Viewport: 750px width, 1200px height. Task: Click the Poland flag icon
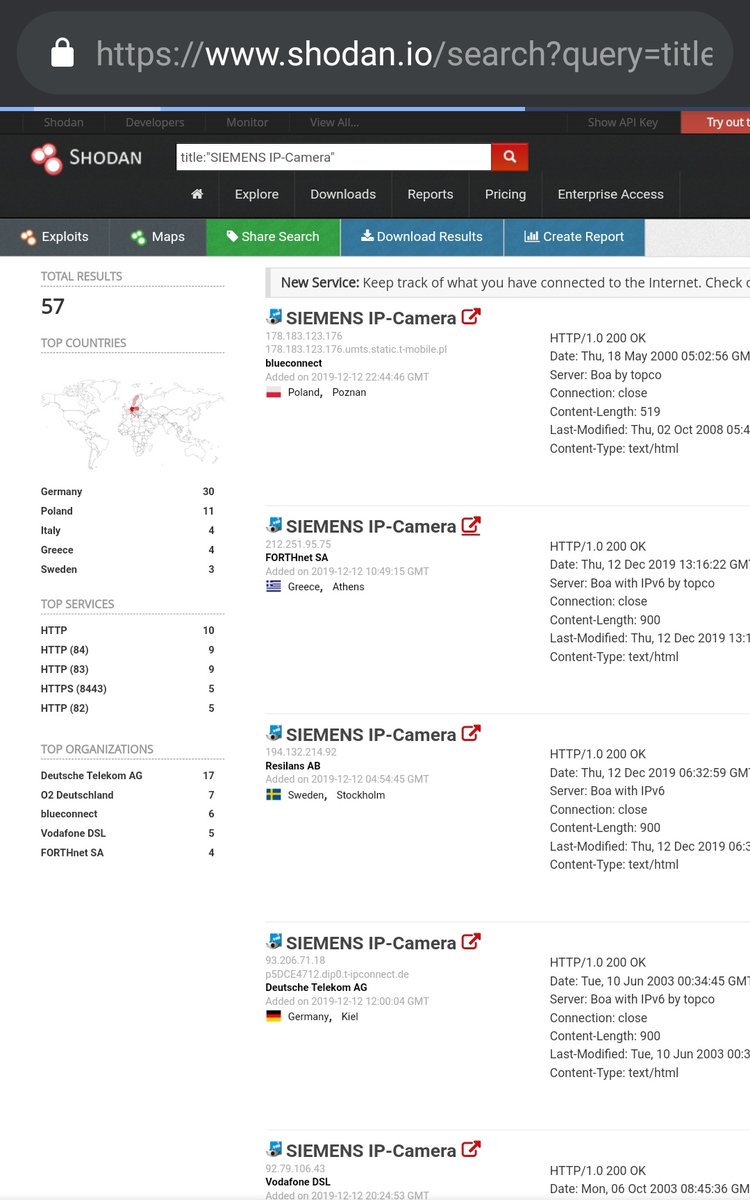[x=273, y=393]
